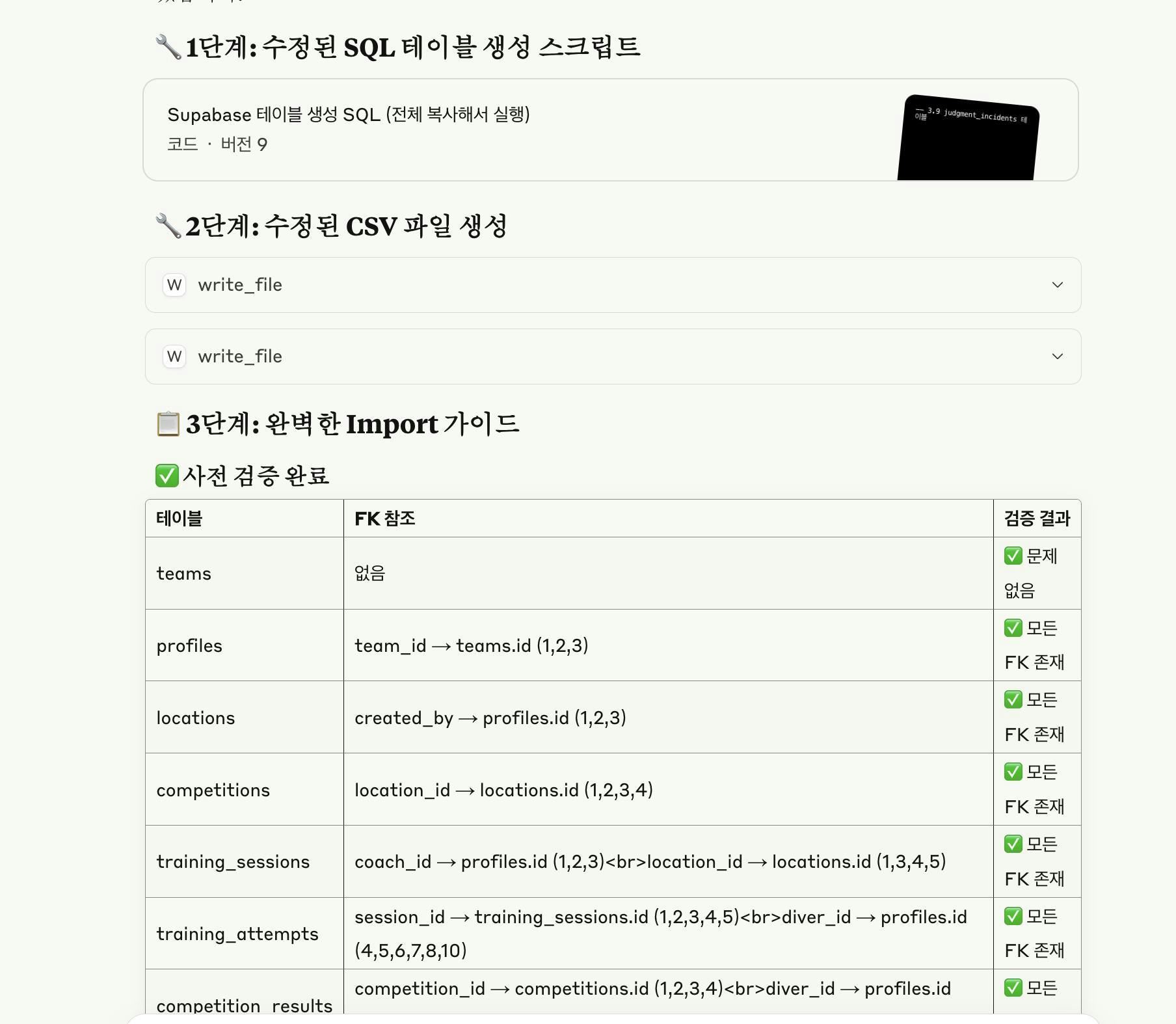Click the green check in locations row

click(1013, 700)
